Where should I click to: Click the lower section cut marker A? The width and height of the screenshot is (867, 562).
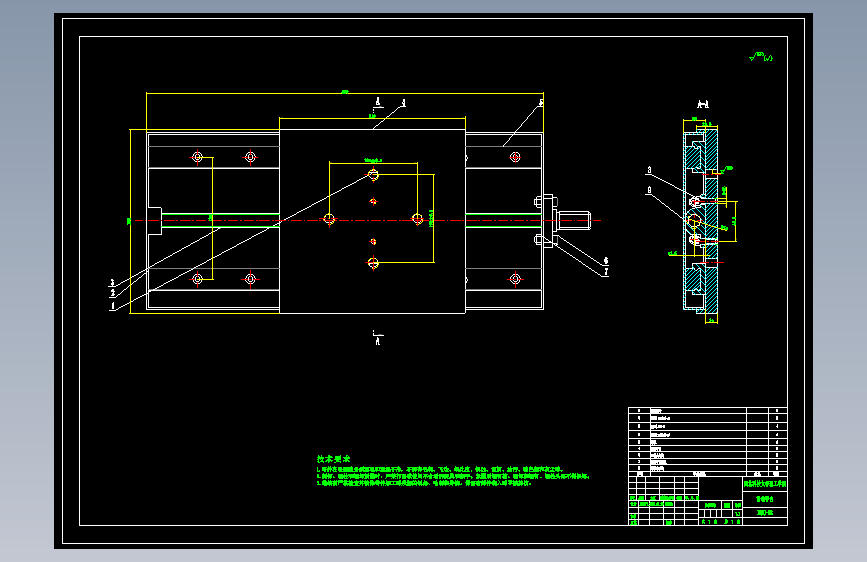click(378, 338)
